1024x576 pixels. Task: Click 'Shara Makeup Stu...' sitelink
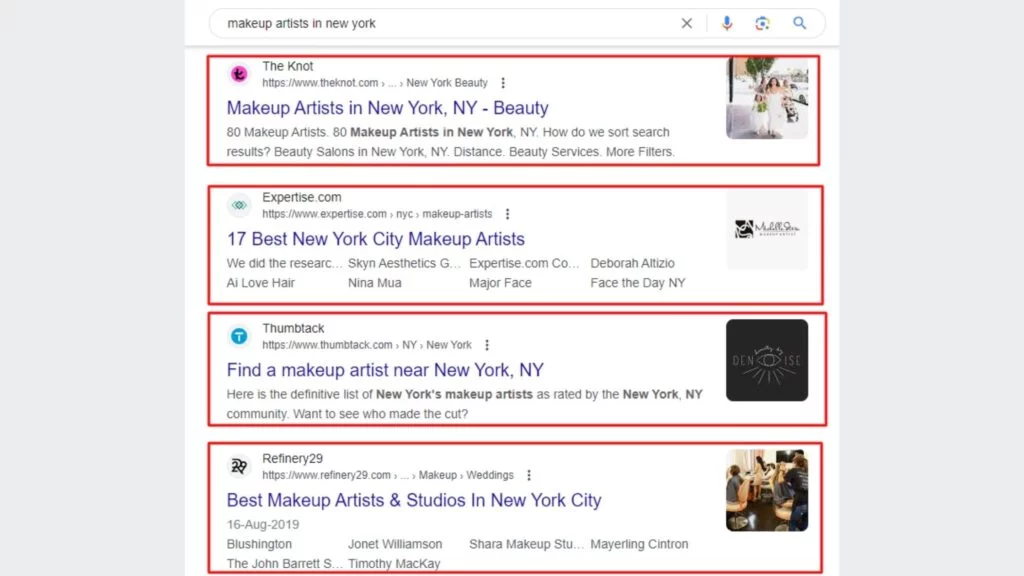(x=526, y=544)
